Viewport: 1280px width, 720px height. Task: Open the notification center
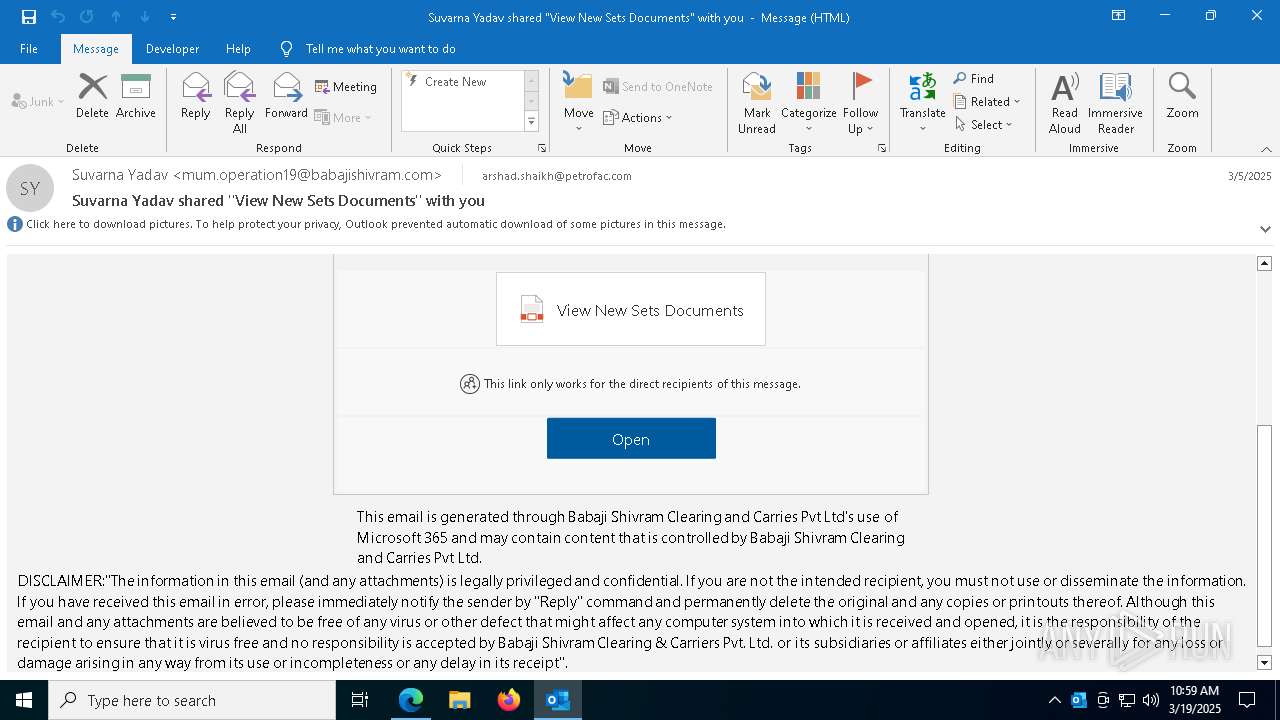pyautogui.click(x=1247, y=700)
